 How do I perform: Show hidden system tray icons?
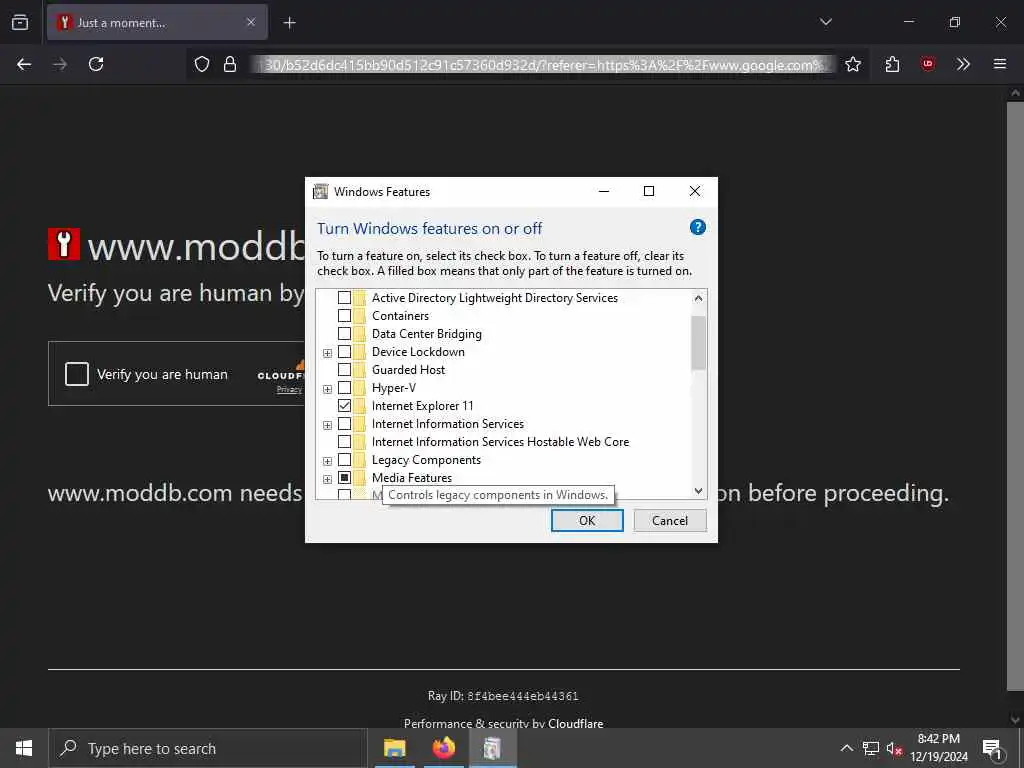(846, 748)
